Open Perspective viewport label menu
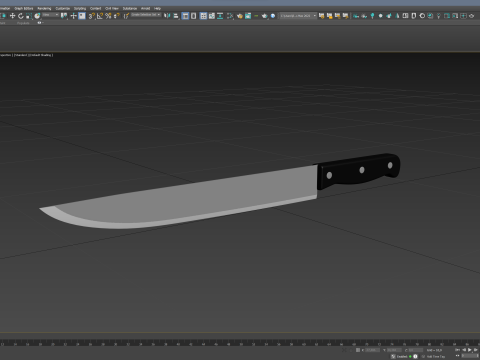This screenshot has height=360, width=480. [x=6, y=55]
